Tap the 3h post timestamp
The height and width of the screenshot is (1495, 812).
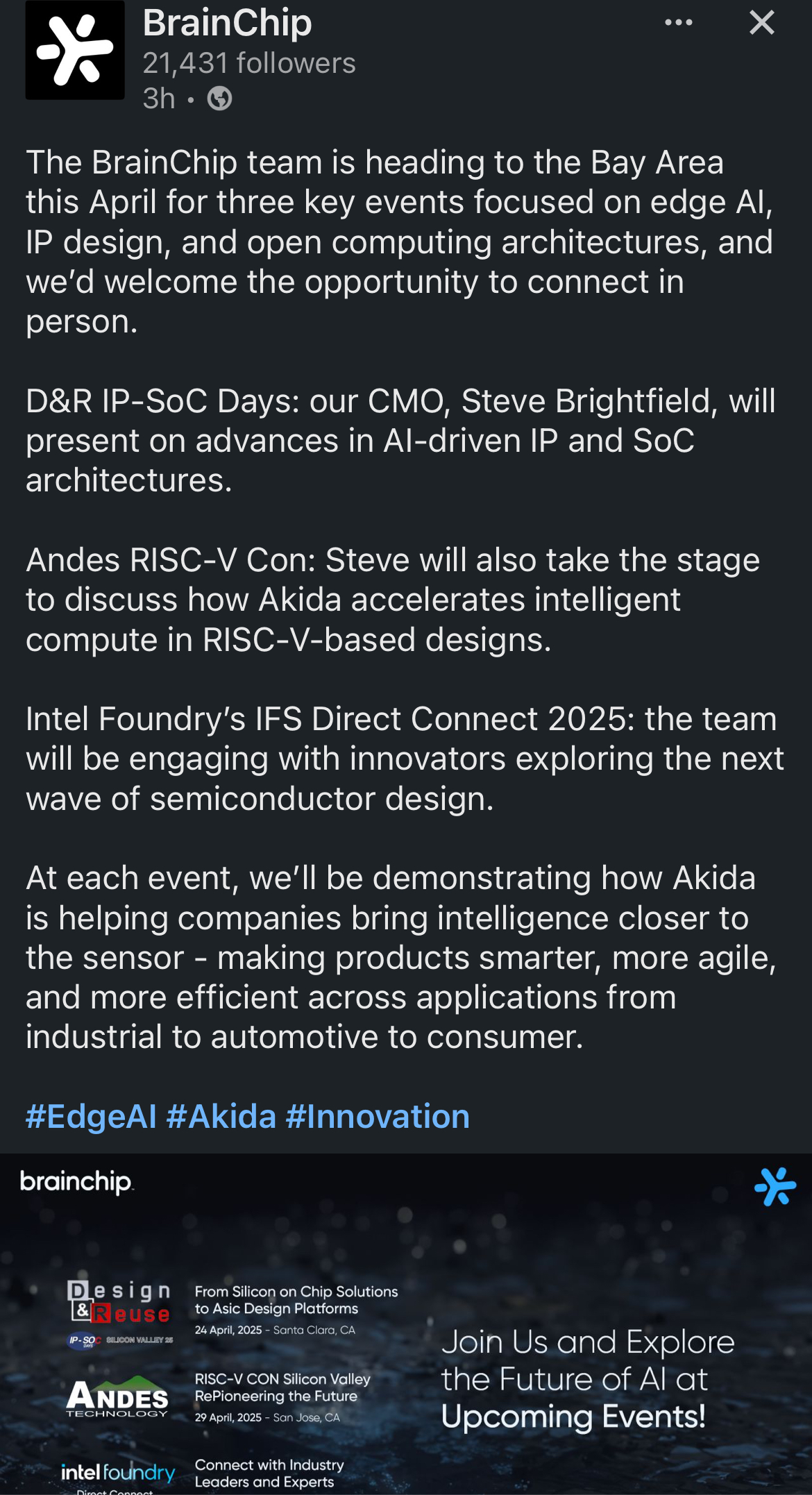click(x=159, y=99)
